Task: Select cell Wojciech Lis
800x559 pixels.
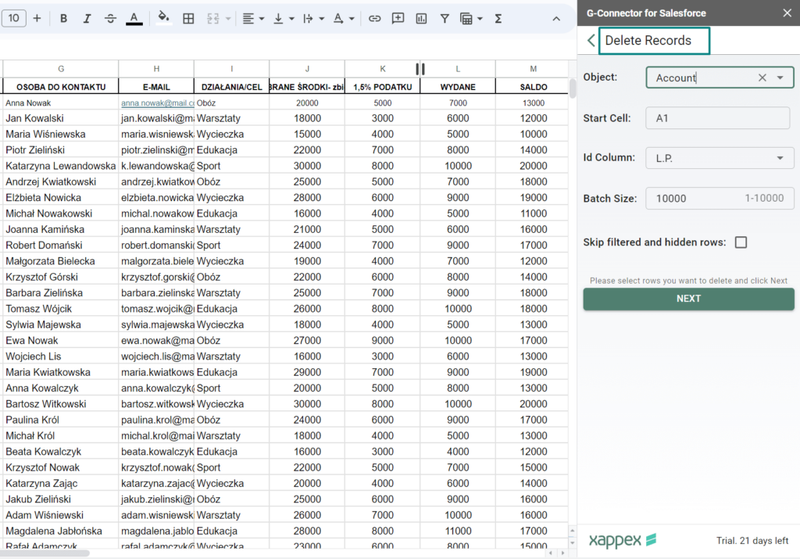Action: [61, 356]
